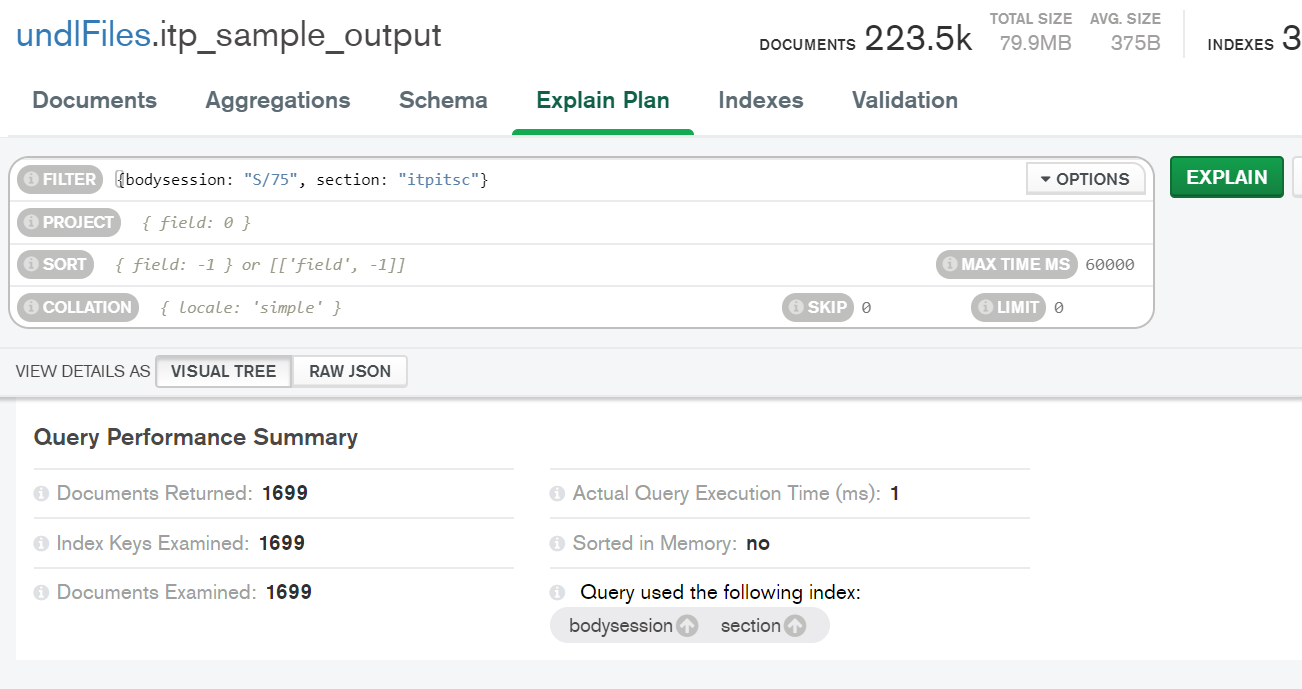Focus the filter query input field
Viewport: 1302px width, 689px height.
[560, 180]
